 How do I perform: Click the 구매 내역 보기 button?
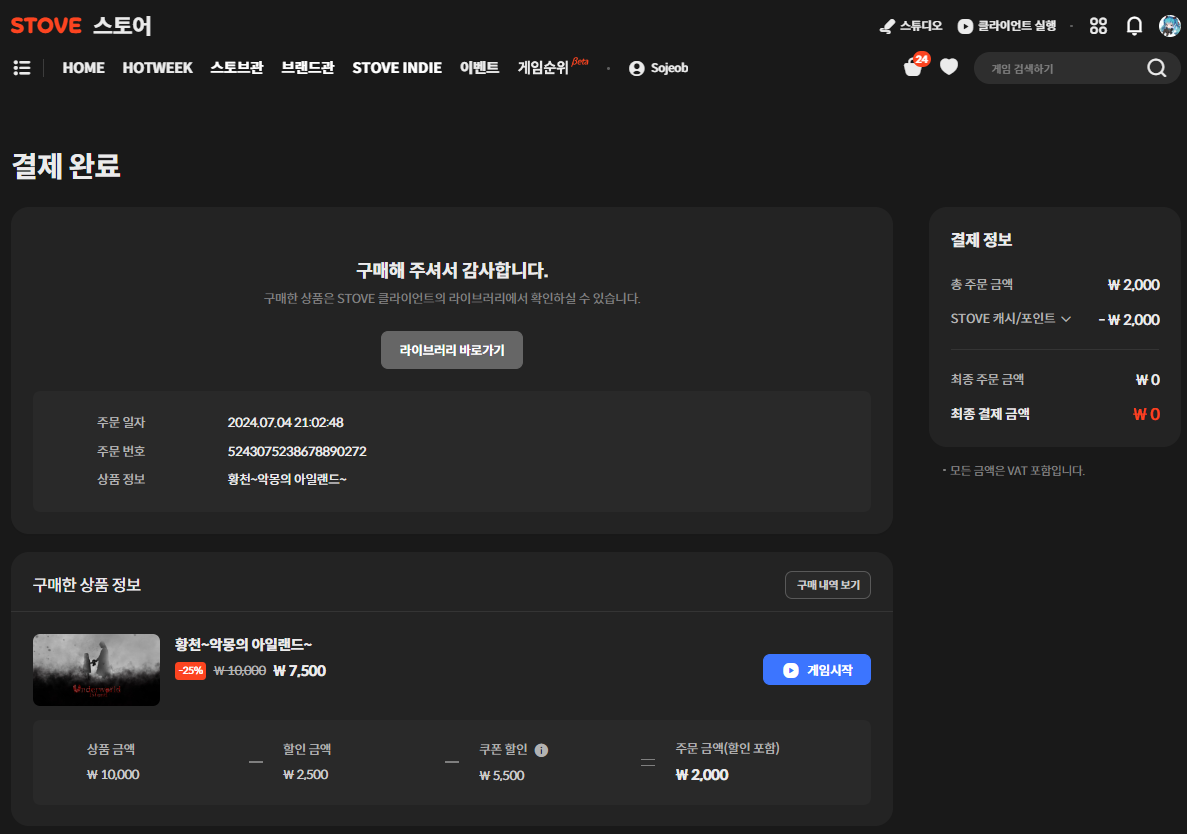[828, 585]
